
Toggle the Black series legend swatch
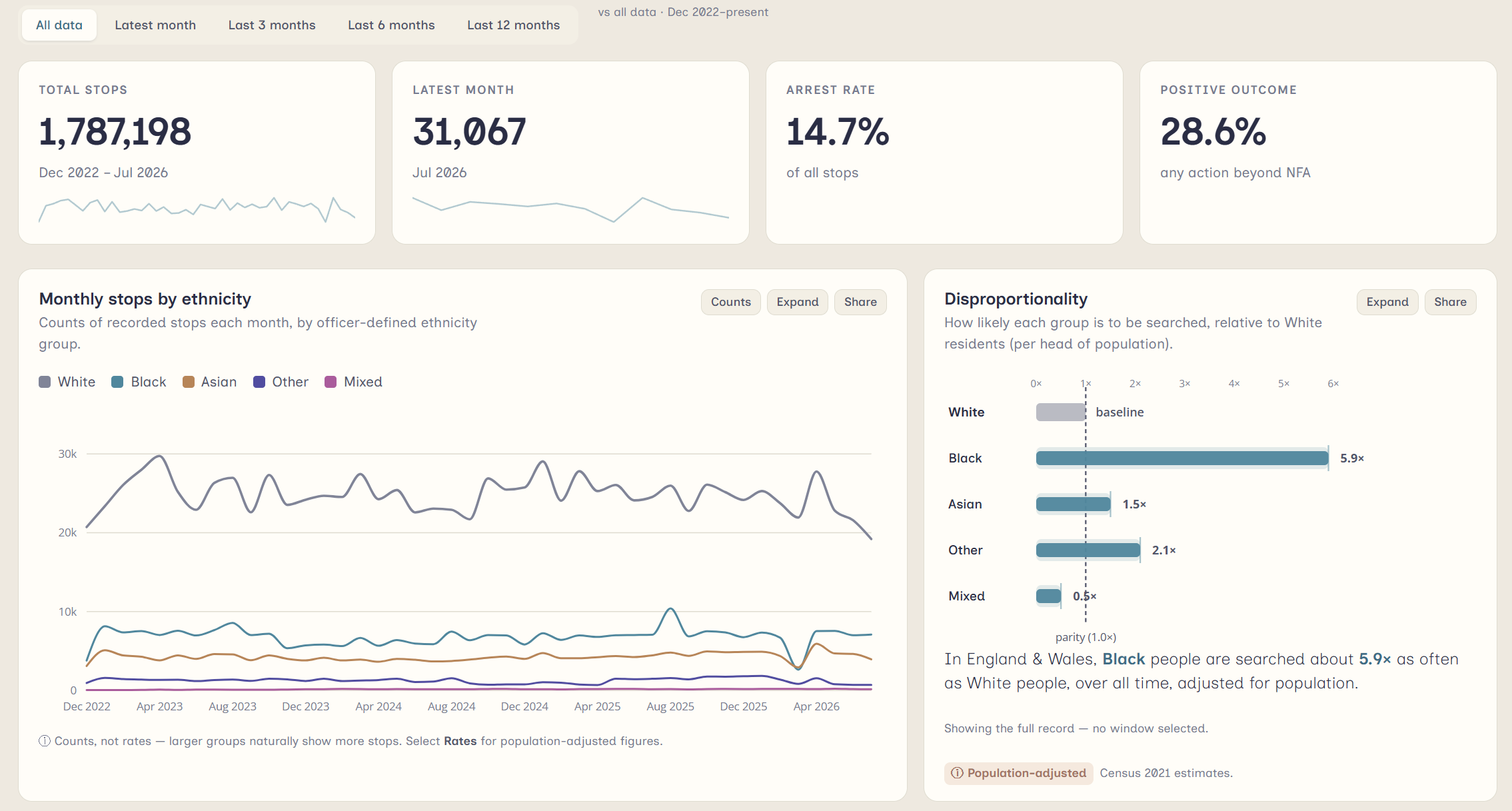(x=117, y=382)
